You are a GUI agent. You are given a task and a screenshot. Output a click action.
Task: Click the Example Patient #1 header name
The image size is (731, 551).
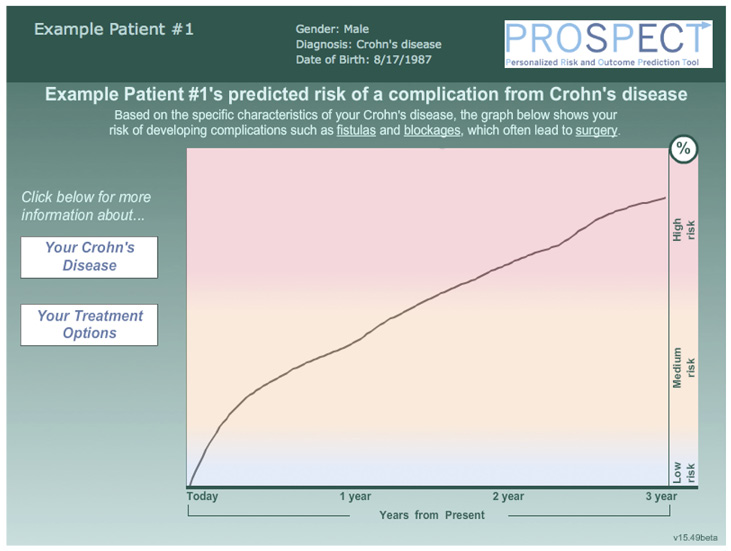[x=114, y=28]
